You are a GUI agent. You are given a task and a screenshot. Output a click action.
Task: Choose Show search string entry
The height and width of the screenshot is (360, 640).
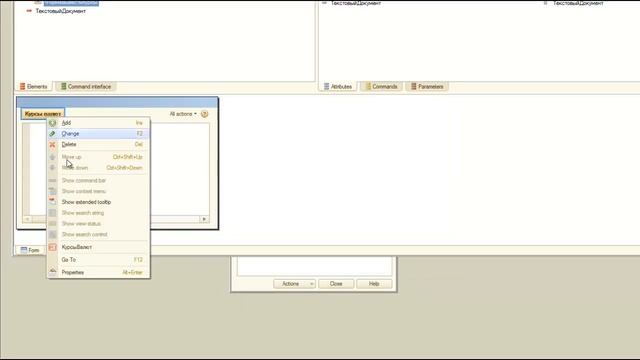(98, 213)
